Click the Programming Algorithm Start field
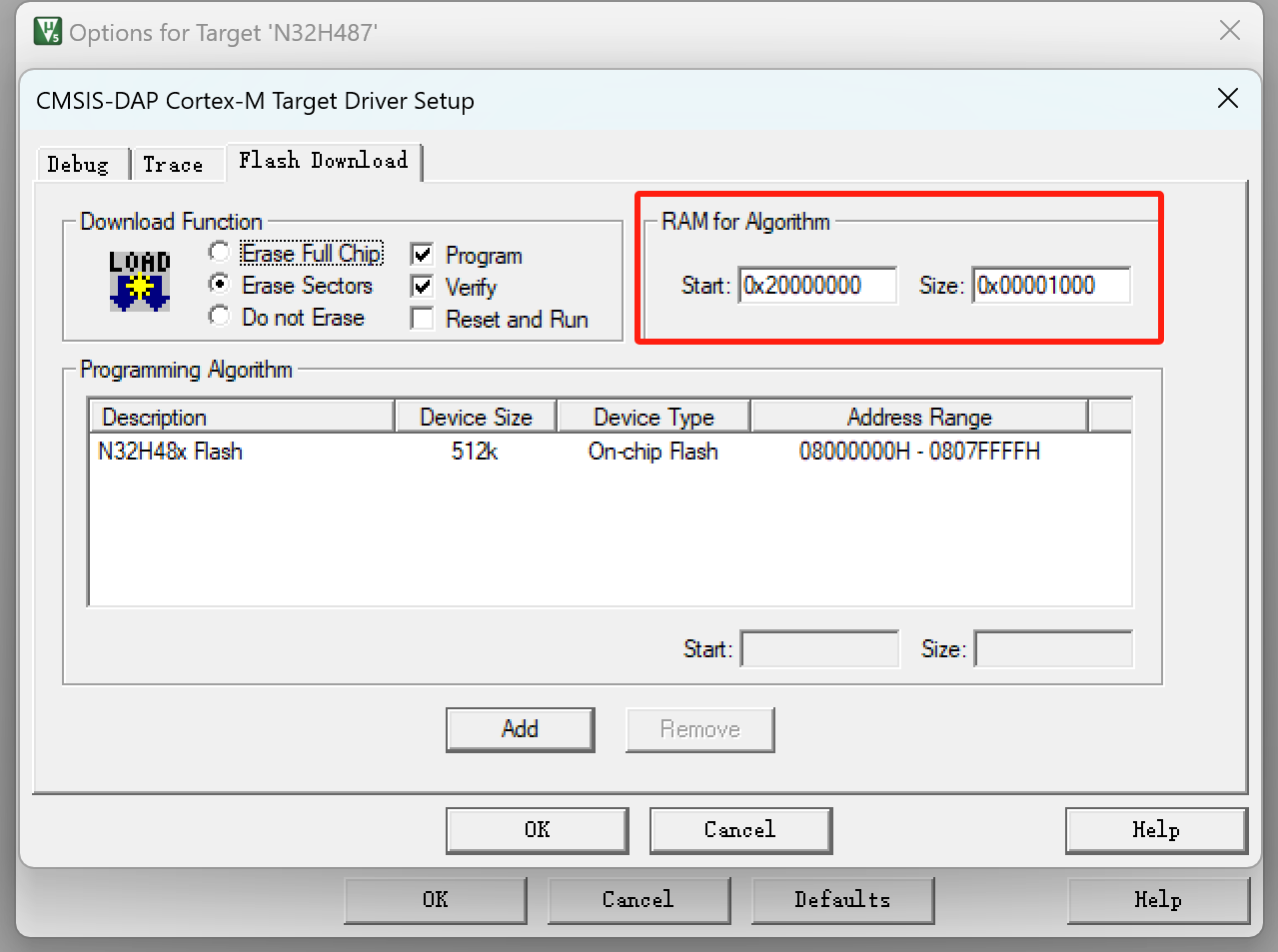The width and height of the screenshot is (1278, 952). point(819,649)
